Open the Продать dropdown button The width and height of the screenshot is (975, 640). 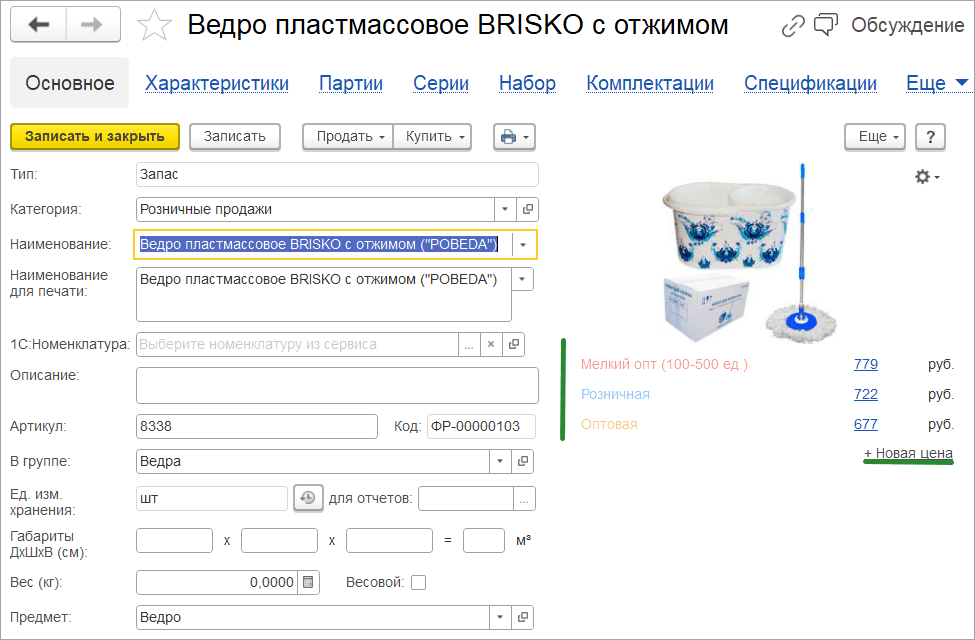[348, 137]
